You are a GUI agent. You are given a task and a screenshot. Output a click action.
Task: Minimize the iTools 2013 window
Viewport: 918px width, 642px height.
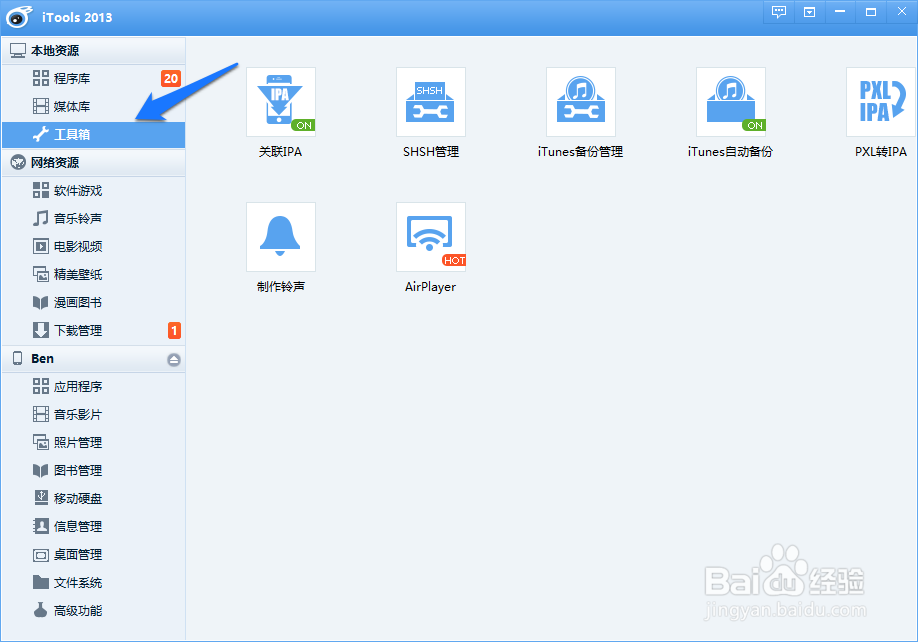[x=840, y=12]
